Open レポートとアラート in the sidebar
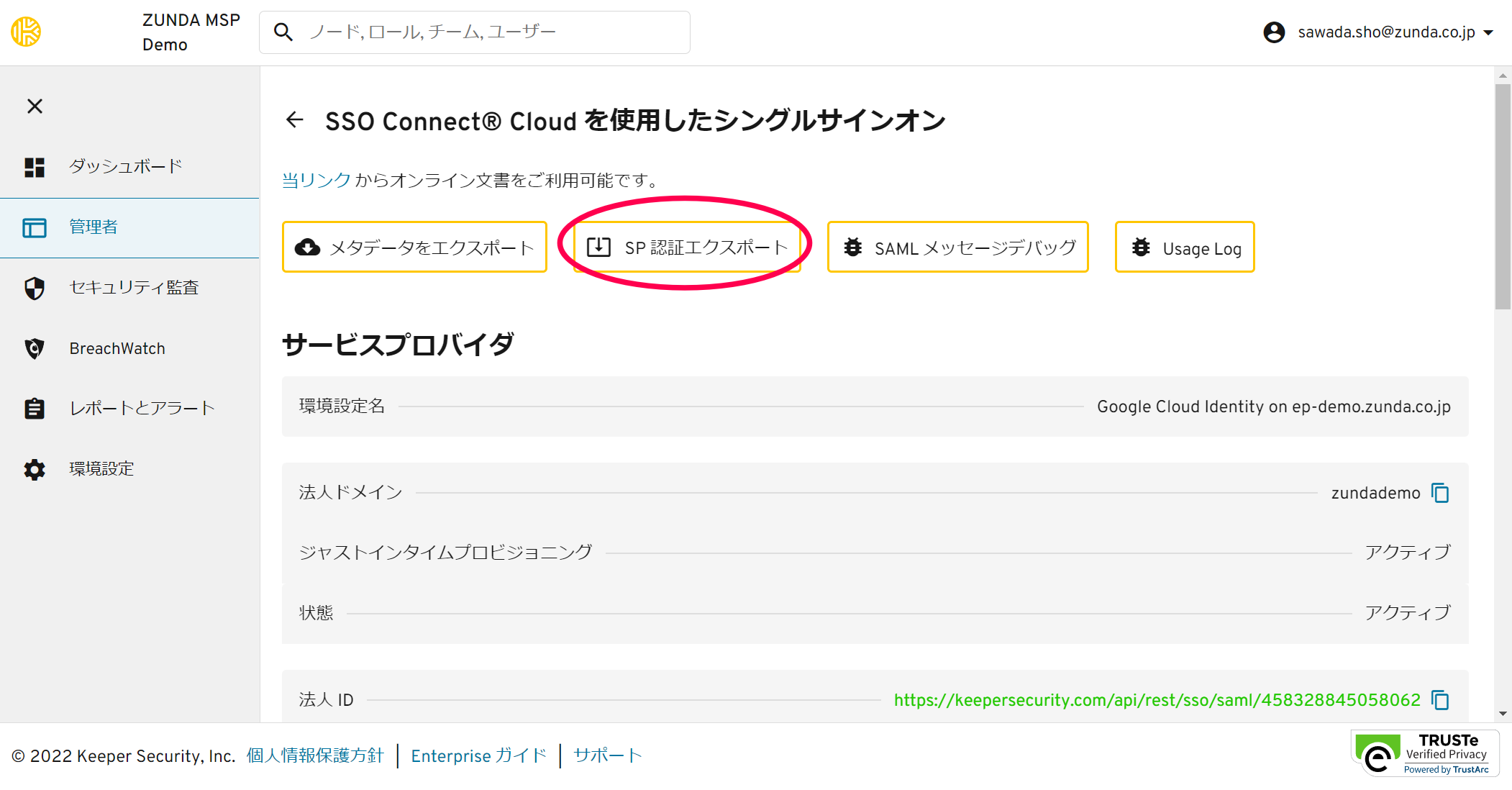This screenshot has width=1512, height=790. coord(142,409)
